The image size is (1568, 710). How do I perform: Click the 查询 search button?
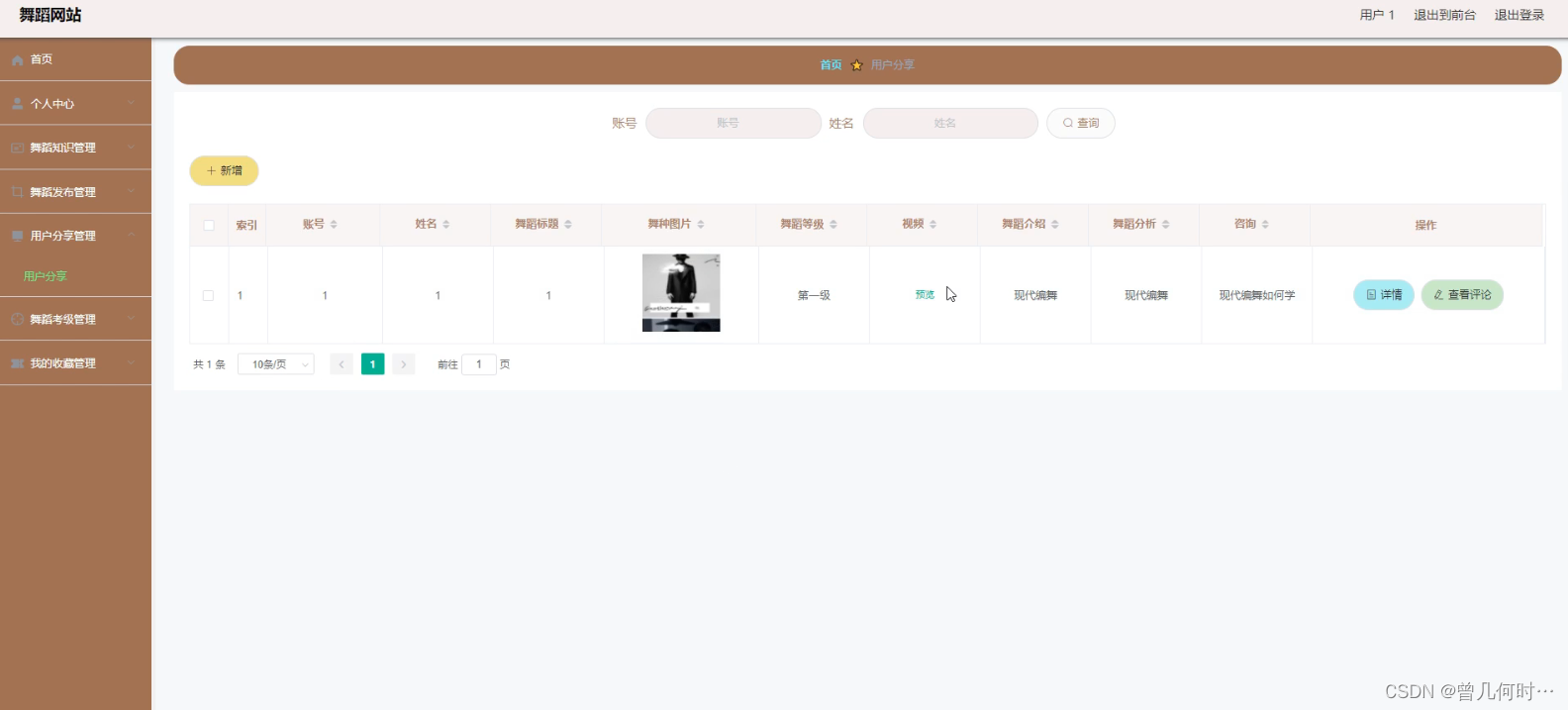[1081, 123]
